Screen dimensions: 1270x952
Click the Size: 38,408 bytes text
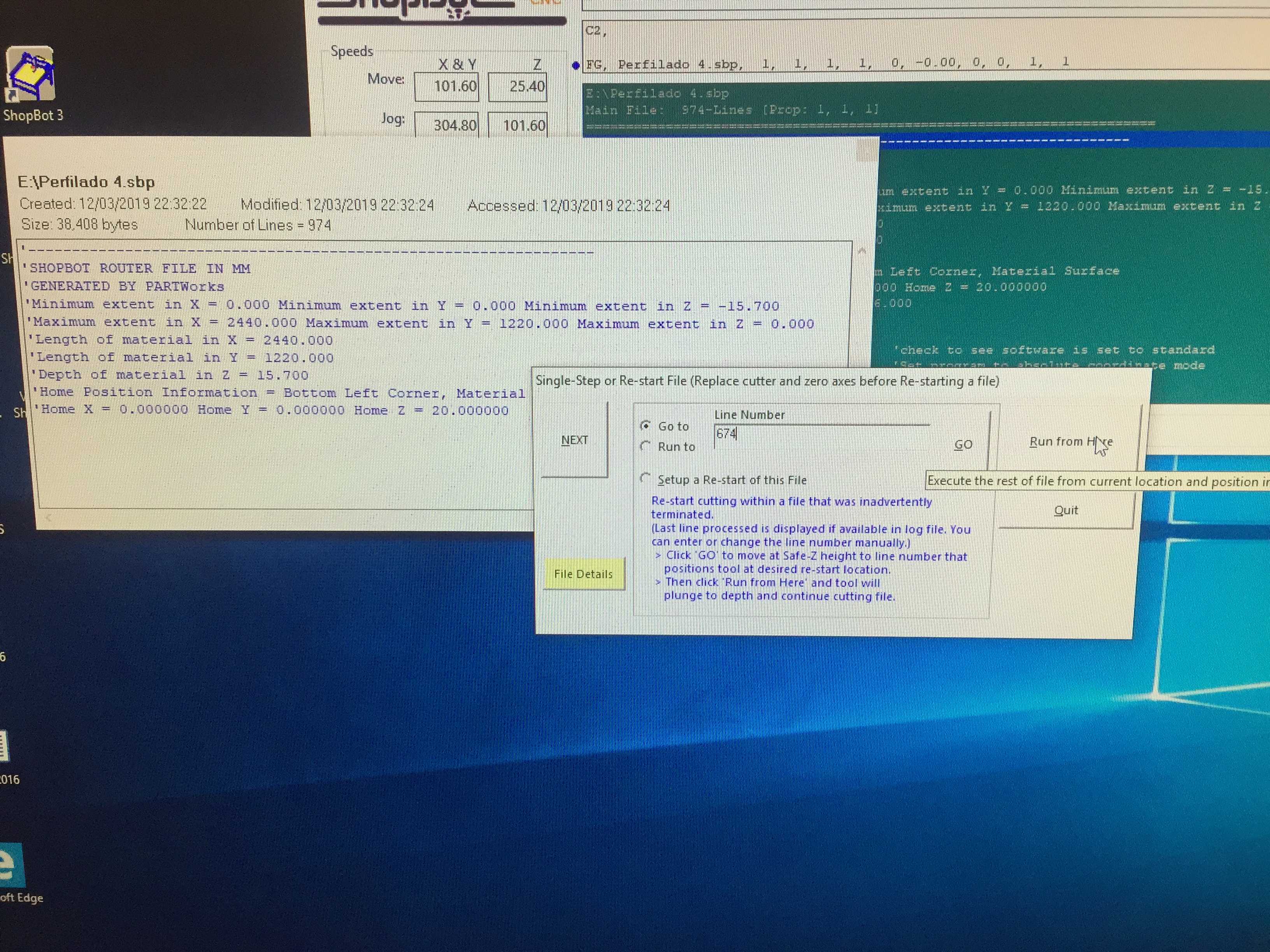[x=79, y=224]
